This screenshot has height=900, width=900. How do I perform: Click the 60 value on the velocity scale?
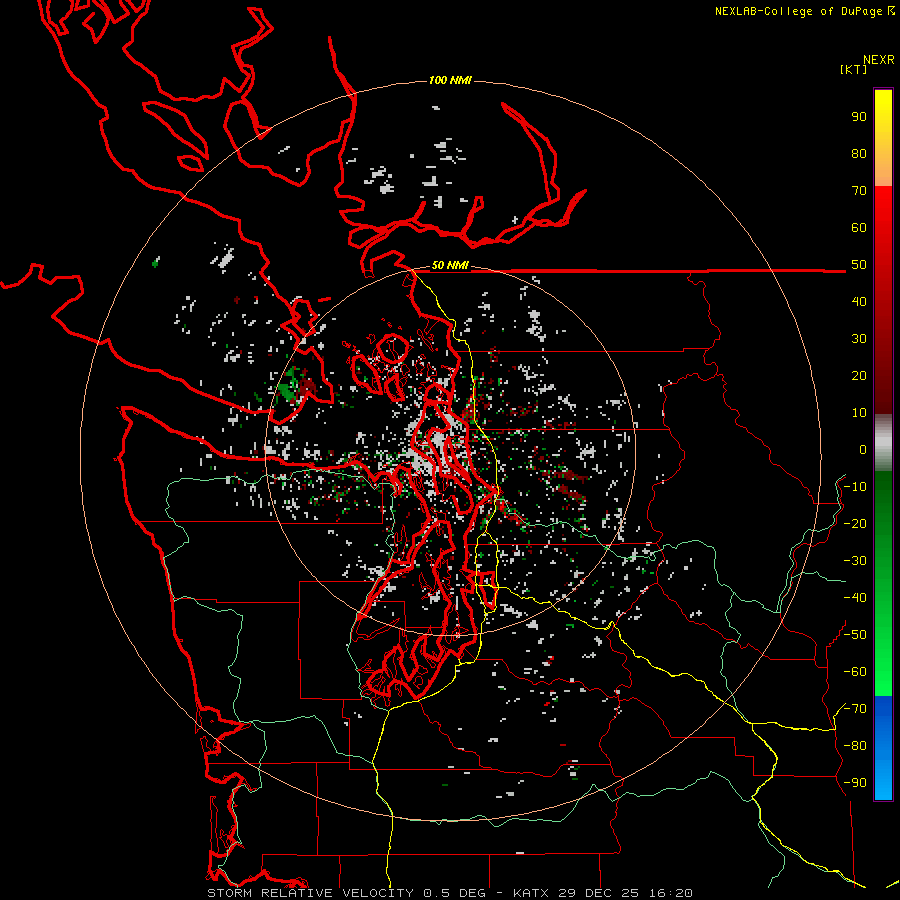click(x=859, y=228)
